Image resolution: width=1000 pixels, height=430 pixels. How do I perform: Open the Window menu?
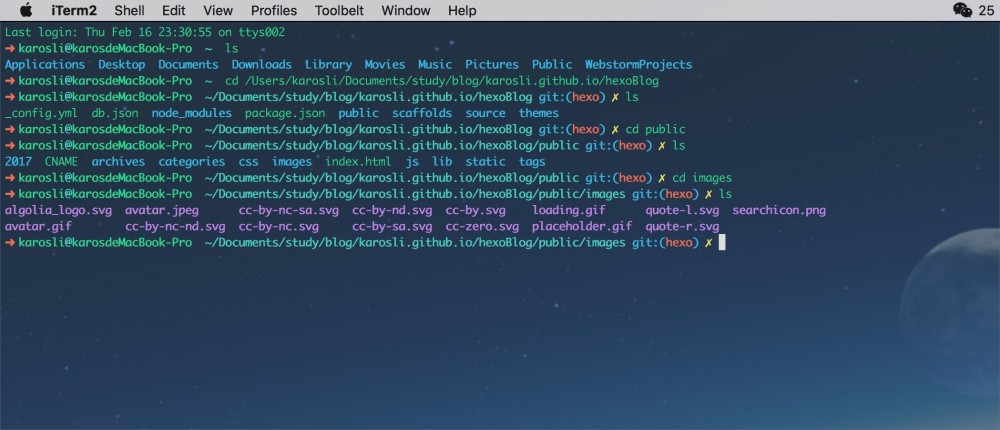click(406, 11)
